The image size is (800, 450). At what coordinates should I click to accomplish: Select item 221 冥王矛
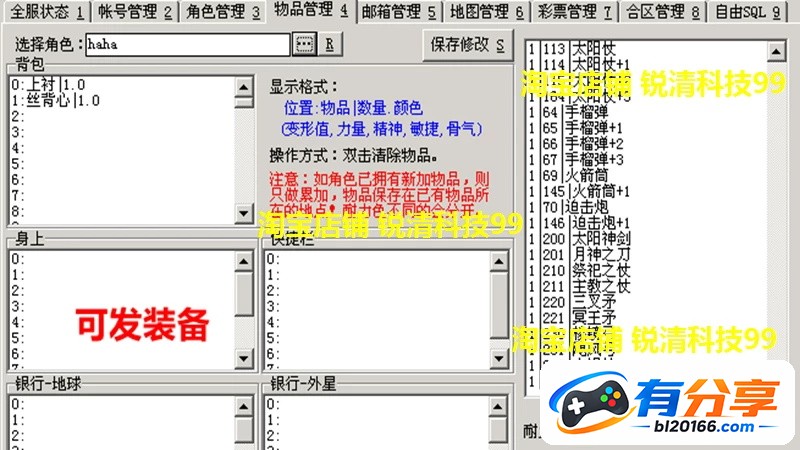click(x=646, y=317)
